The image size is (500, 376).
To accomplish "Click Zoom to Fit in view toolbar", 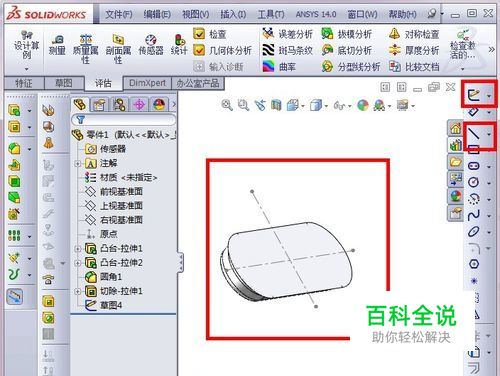I will point(227,106).
